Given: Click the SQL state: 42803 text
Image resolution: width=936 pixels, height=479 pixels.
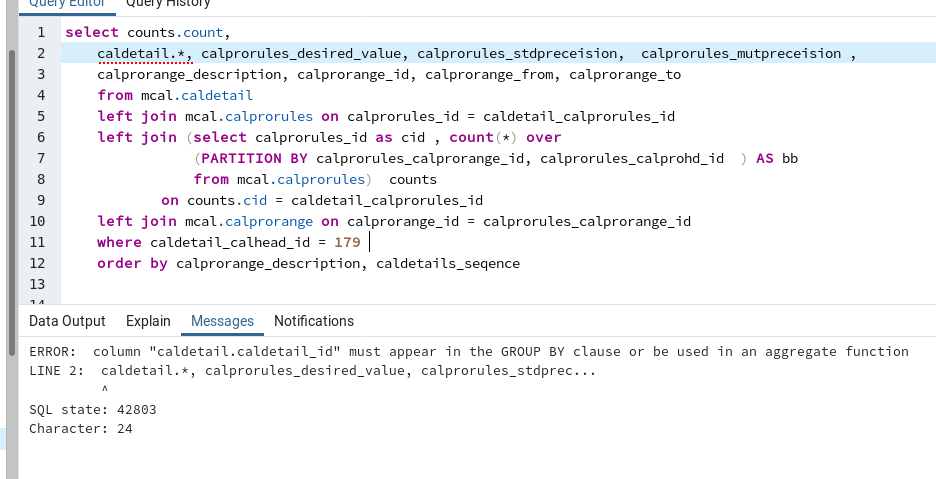Looking at the screenshot, I should pos(93,410).
